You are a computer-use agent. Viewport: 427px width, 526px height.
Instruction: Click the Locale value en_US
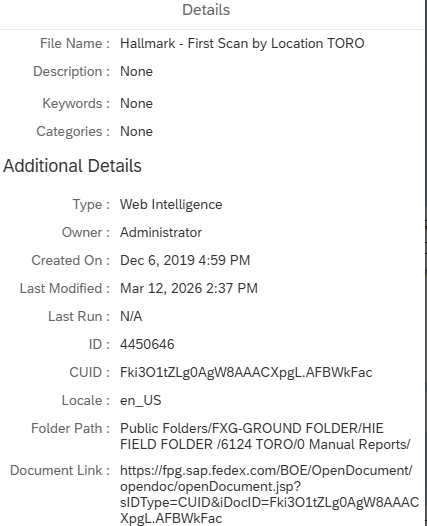pyautogui.click(x=141, y=401)
